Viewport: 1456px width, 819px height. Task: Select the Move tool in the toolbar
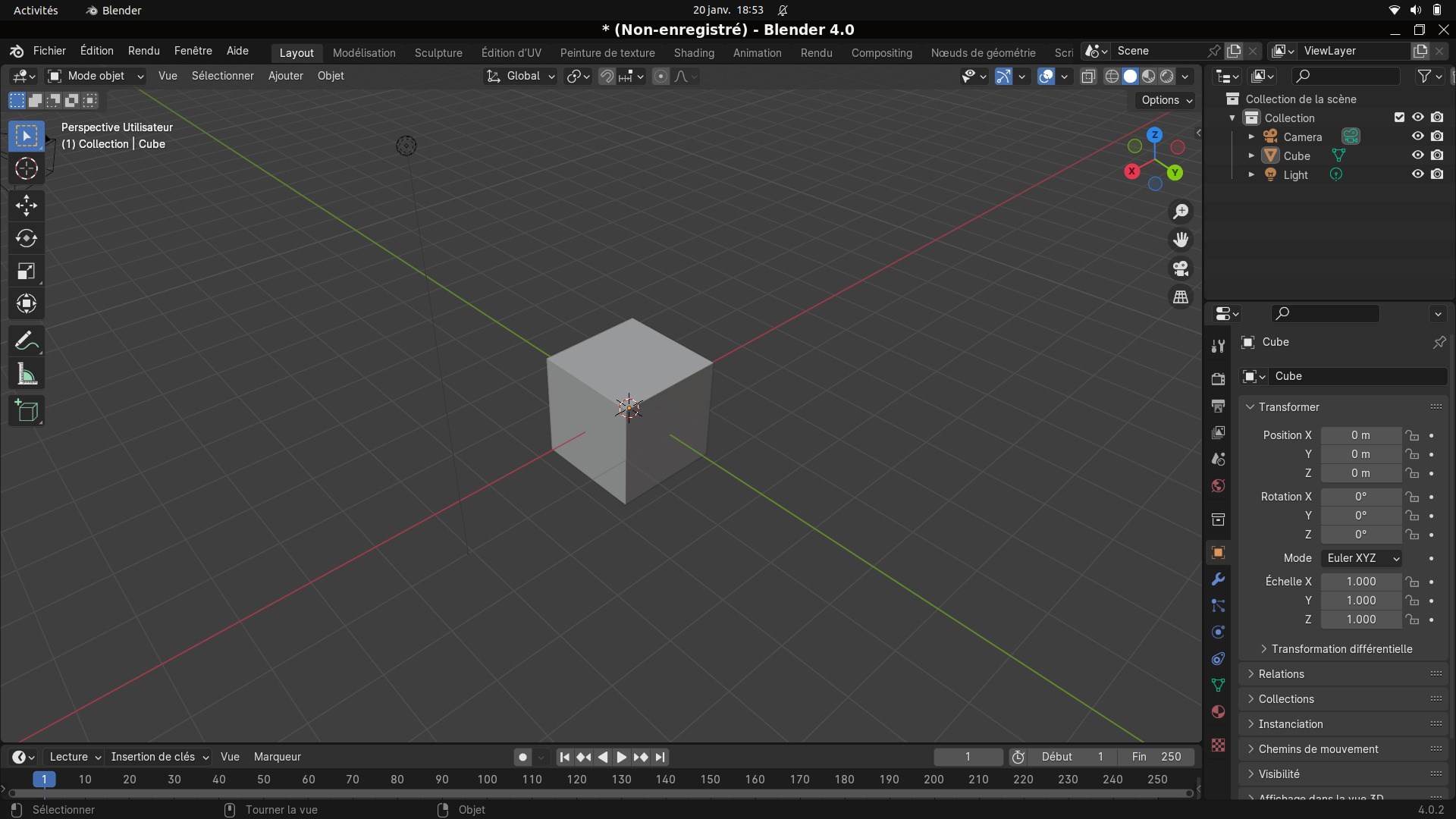pos(27,206)
